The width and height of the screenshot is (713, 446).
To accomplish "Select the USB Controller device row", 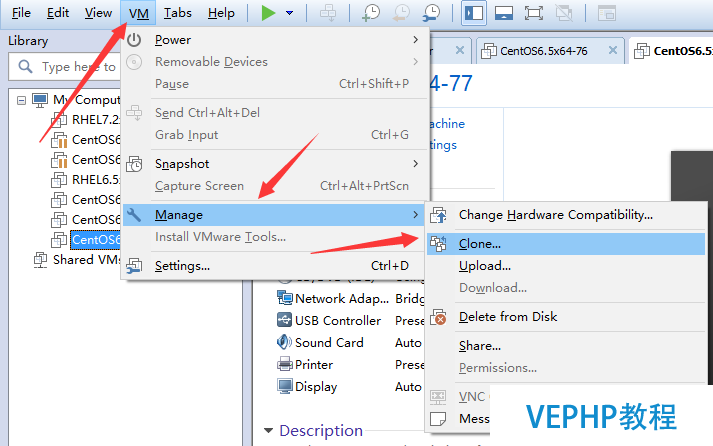I will point(350,321).
